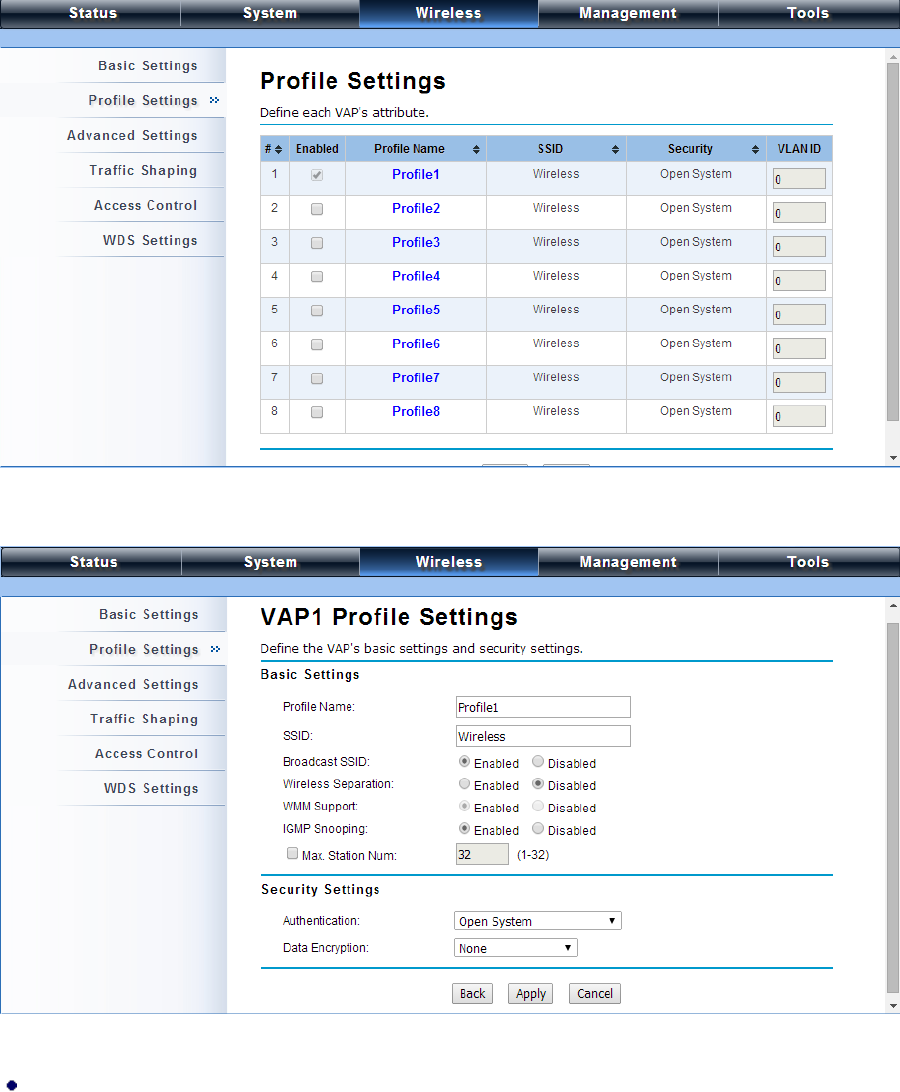
Task: Click the Back button
Action: pos(472,994)
